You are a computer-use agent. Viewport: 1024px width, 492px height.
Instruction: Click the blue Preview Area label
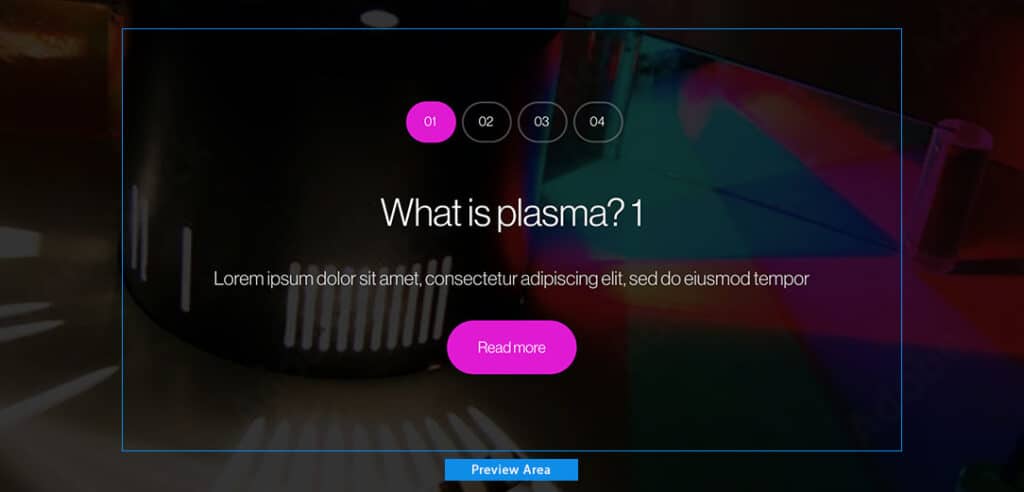click(x=511, y=470)
